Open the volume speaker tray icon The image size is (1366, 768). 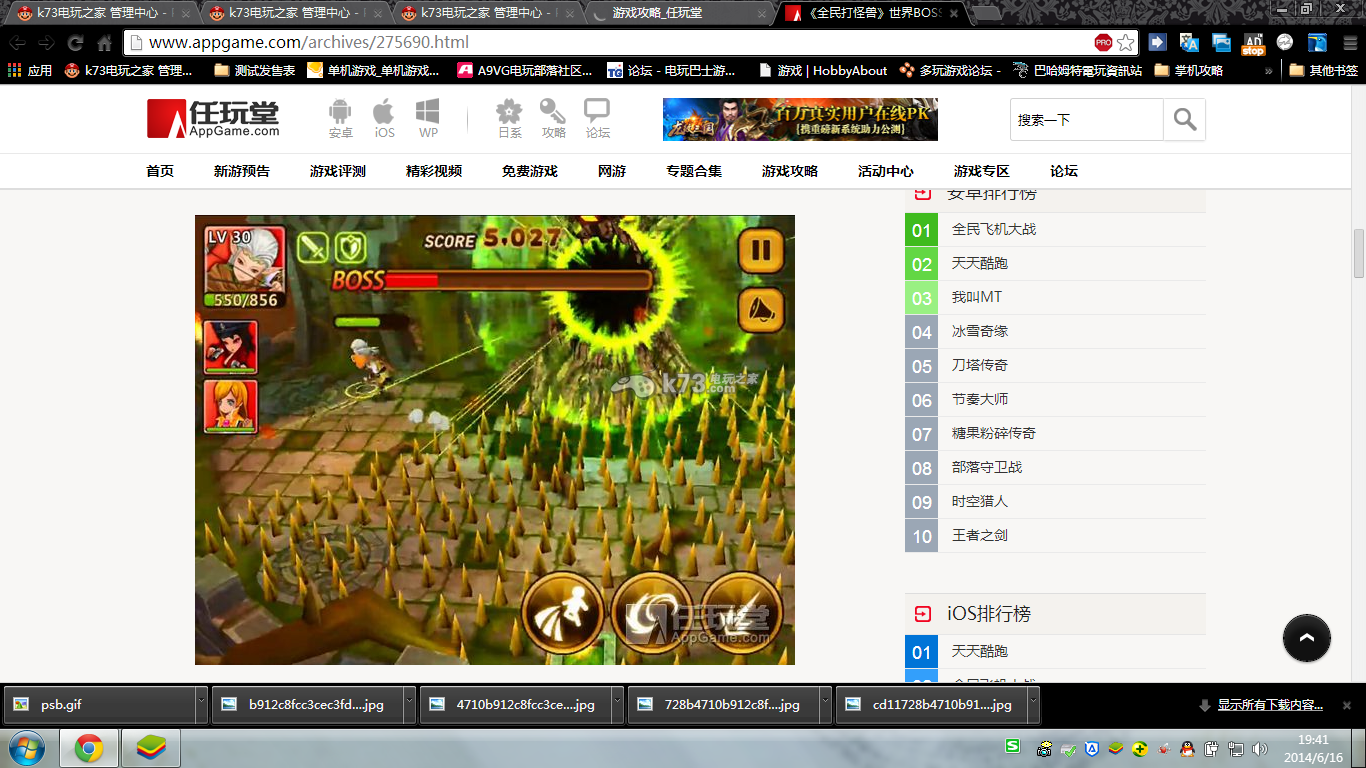[x=1260, y=748]
